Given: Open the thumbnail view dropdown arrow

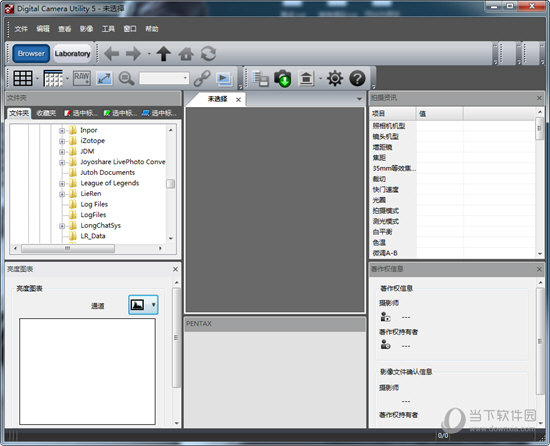Looking at the screenshot, I should click(37, 79).
